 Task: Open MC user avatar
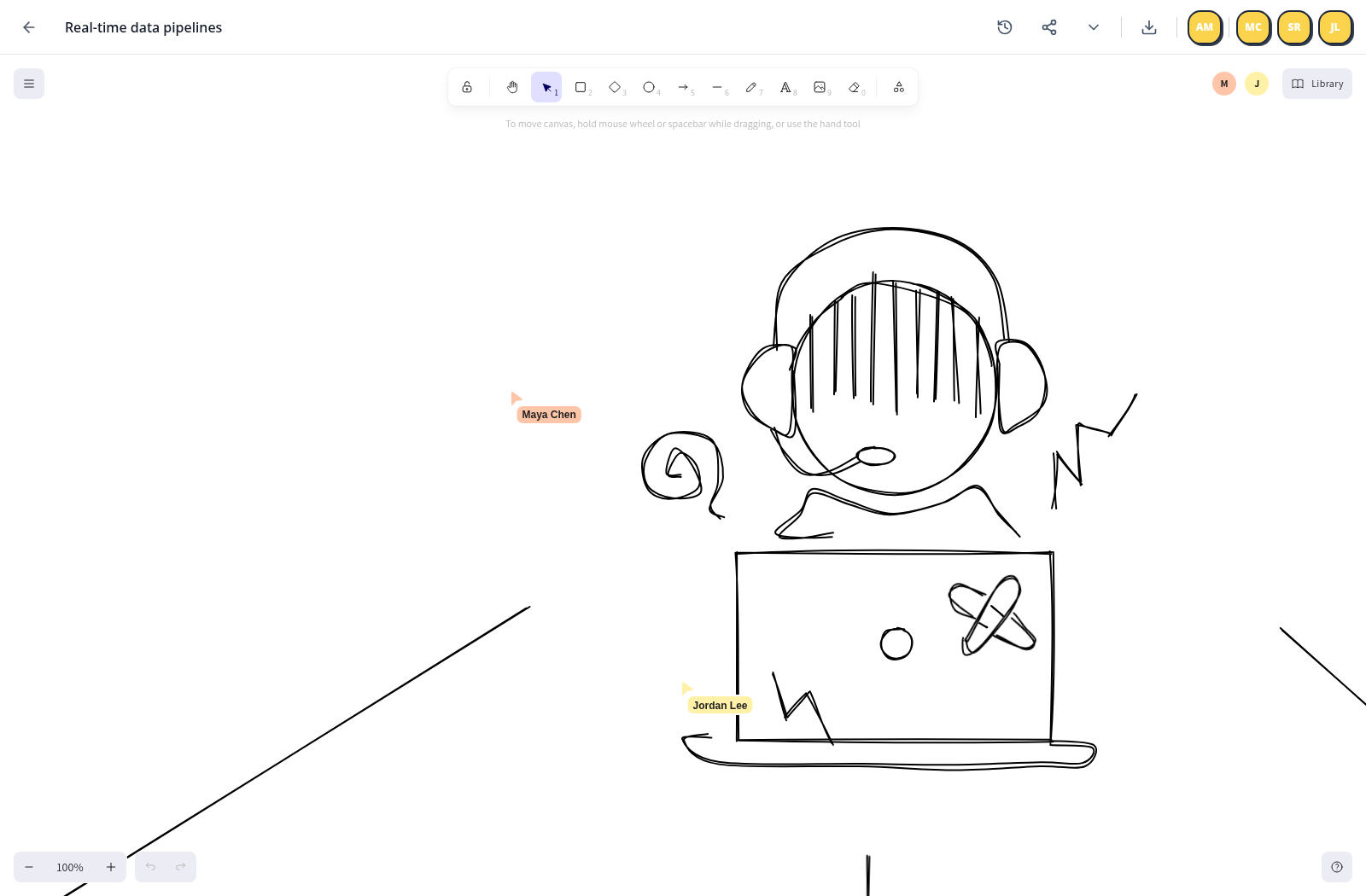pyautogui.click(x=1253, y=27)
